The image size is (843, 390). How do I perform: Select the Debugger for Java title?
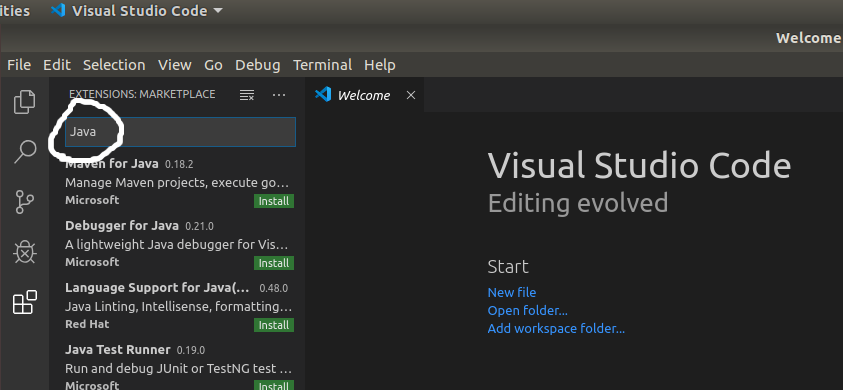pos(122,225)
